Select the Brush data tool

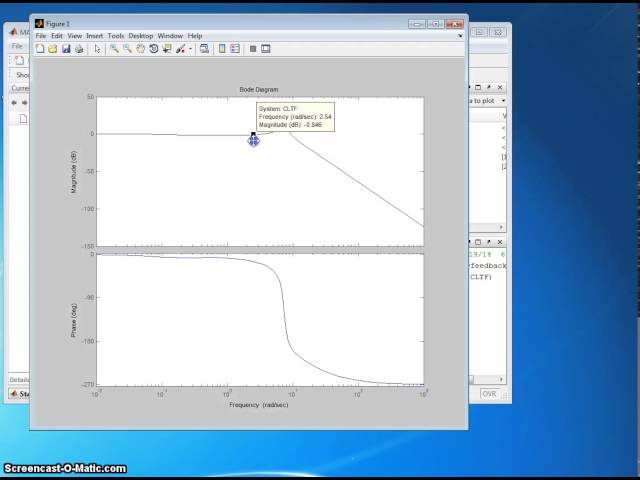click(x=180, y=49)
